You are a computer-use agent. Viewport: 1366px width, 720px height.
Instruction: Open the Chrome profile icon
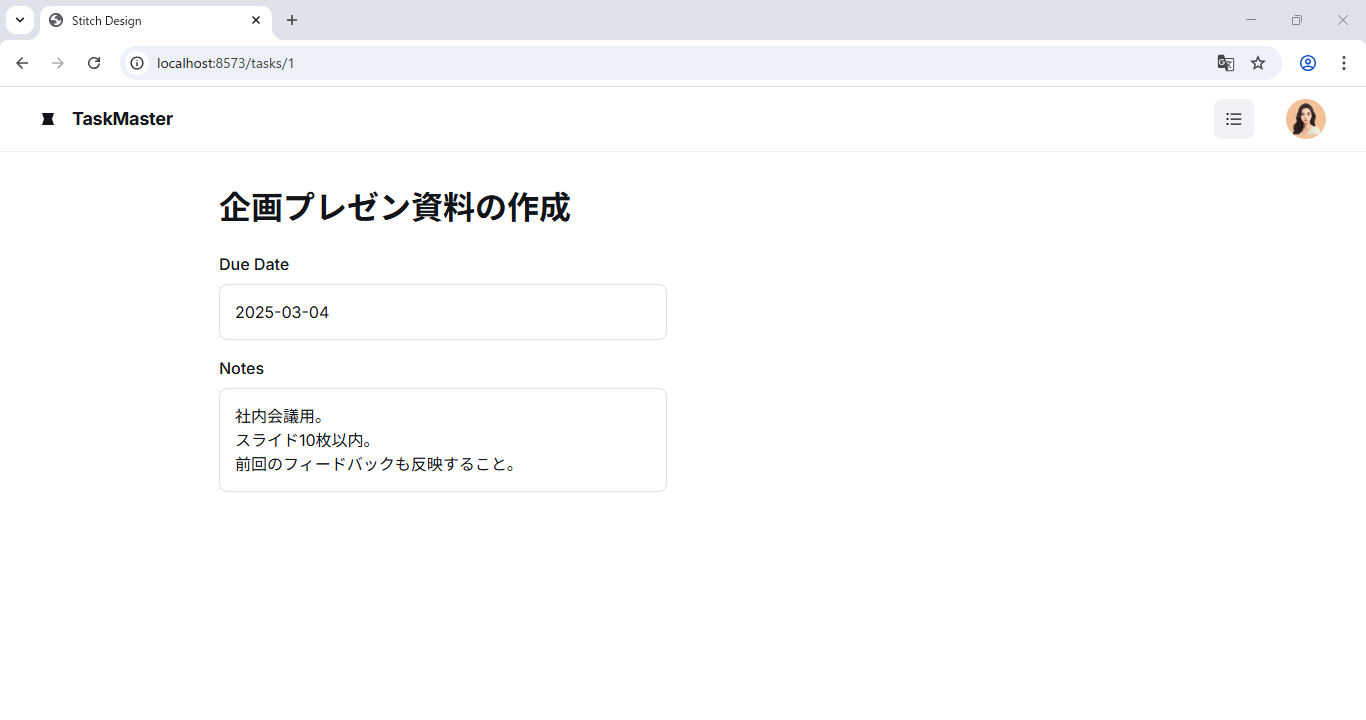[1308, 63]
